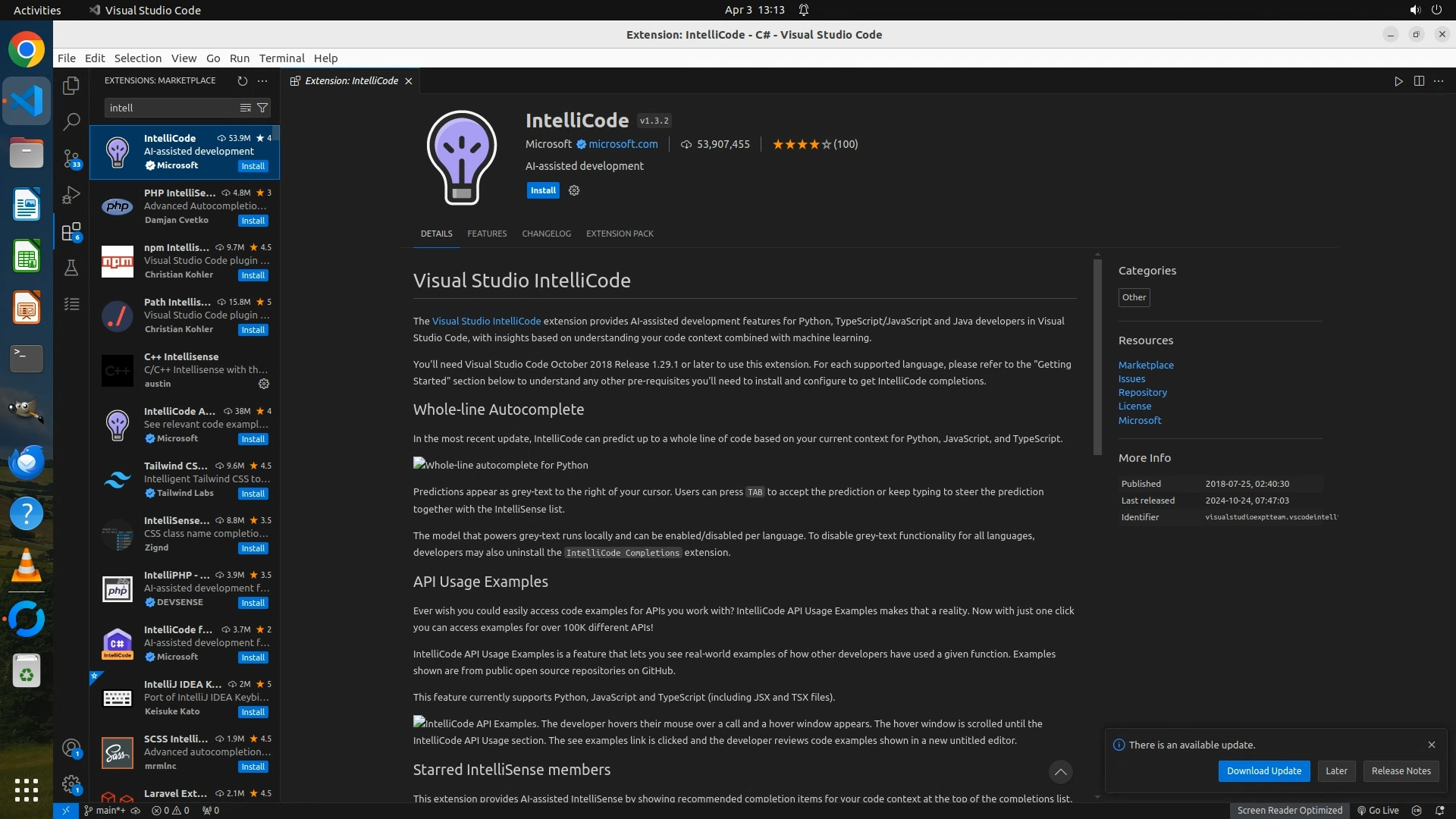Switch to the CHANGELOG tab
The width and height of the screenshot is (1456, 819).
pos(546,234)
